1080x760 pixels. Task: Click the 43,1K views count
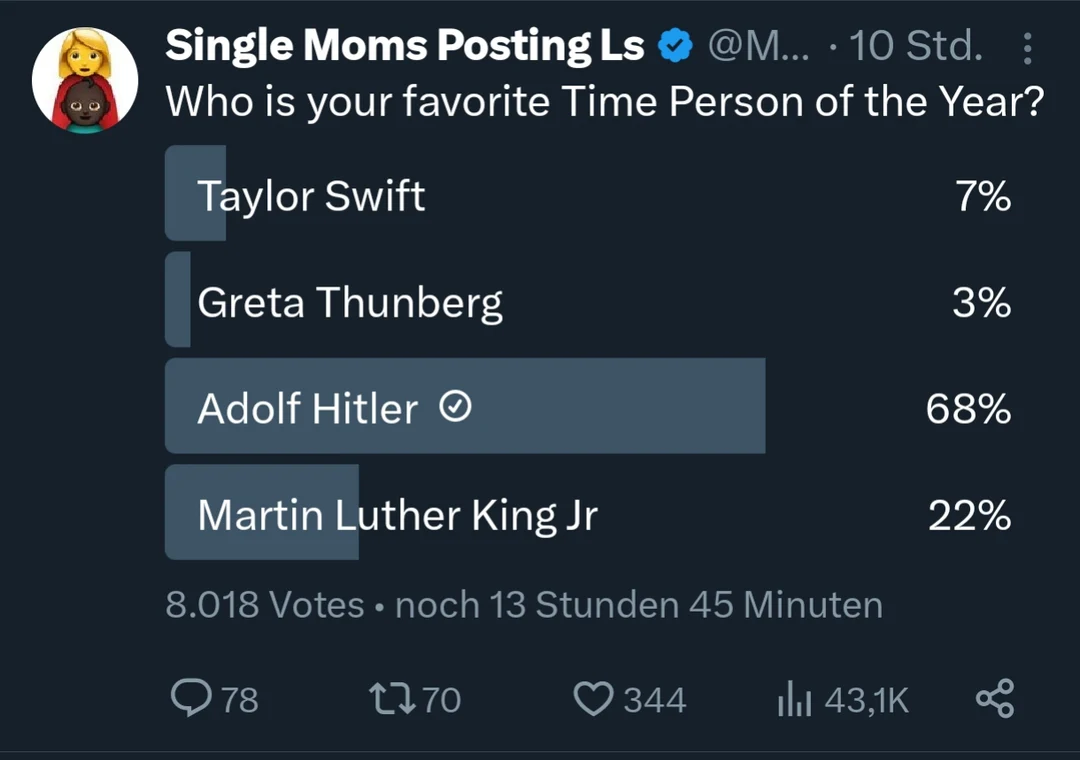(866, 700)
